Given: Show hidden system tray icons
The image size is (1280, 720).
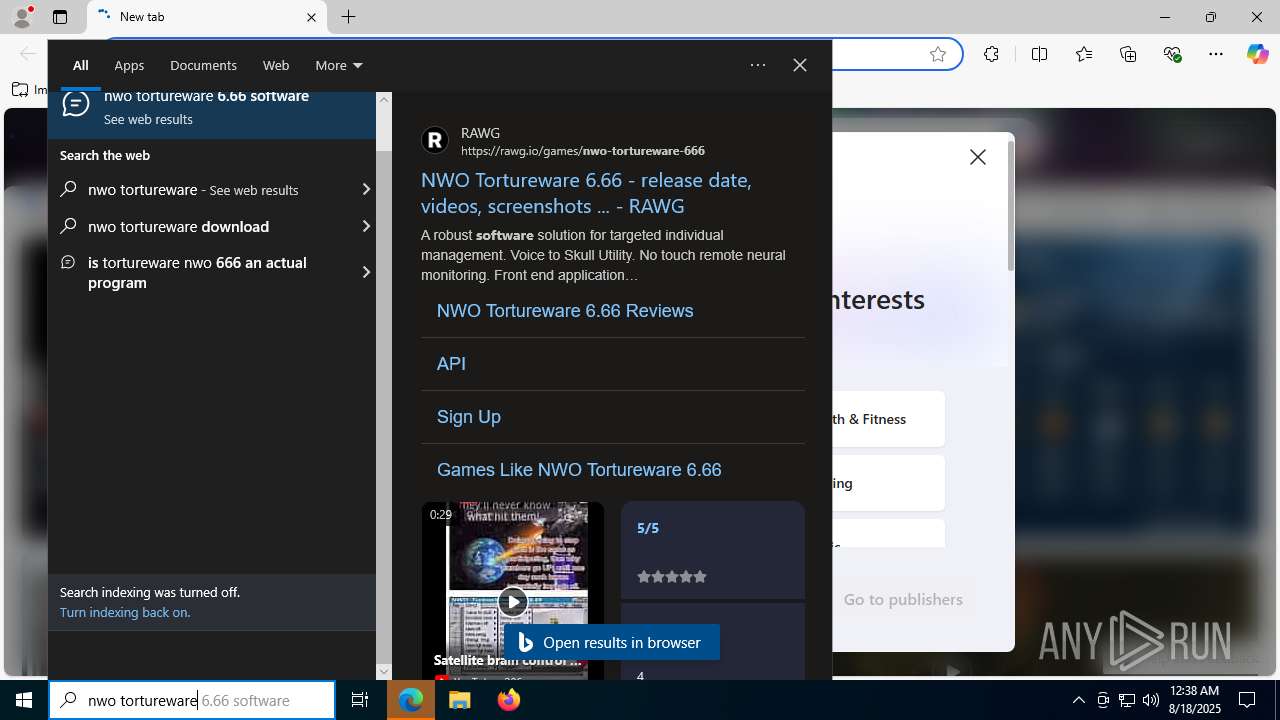Looking at the screenshot, I should (x=1078, y=700).
